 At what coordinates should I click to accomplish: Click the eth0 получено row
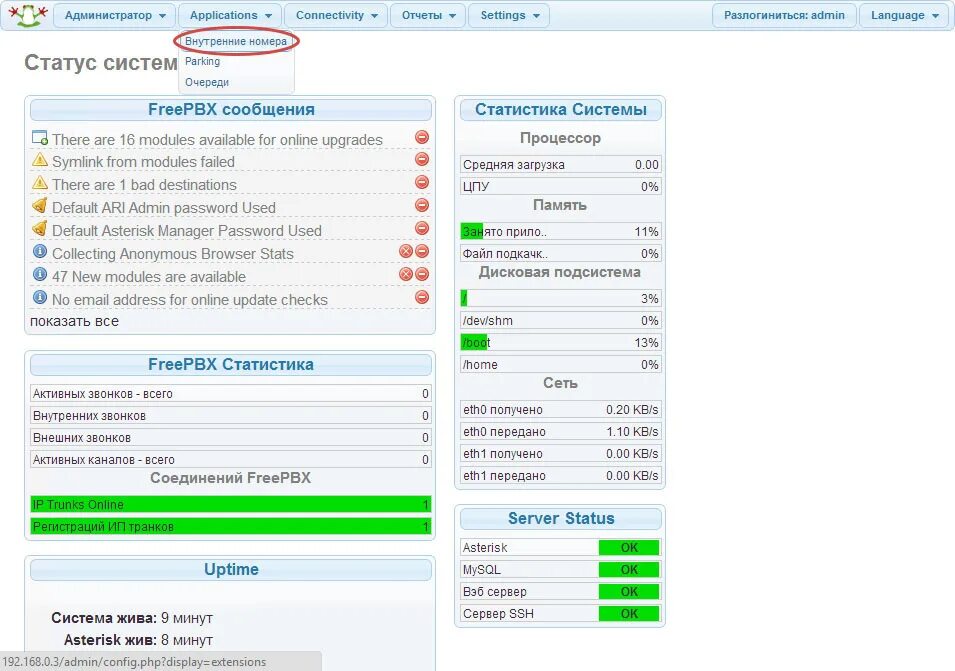[x=560, y=409]
